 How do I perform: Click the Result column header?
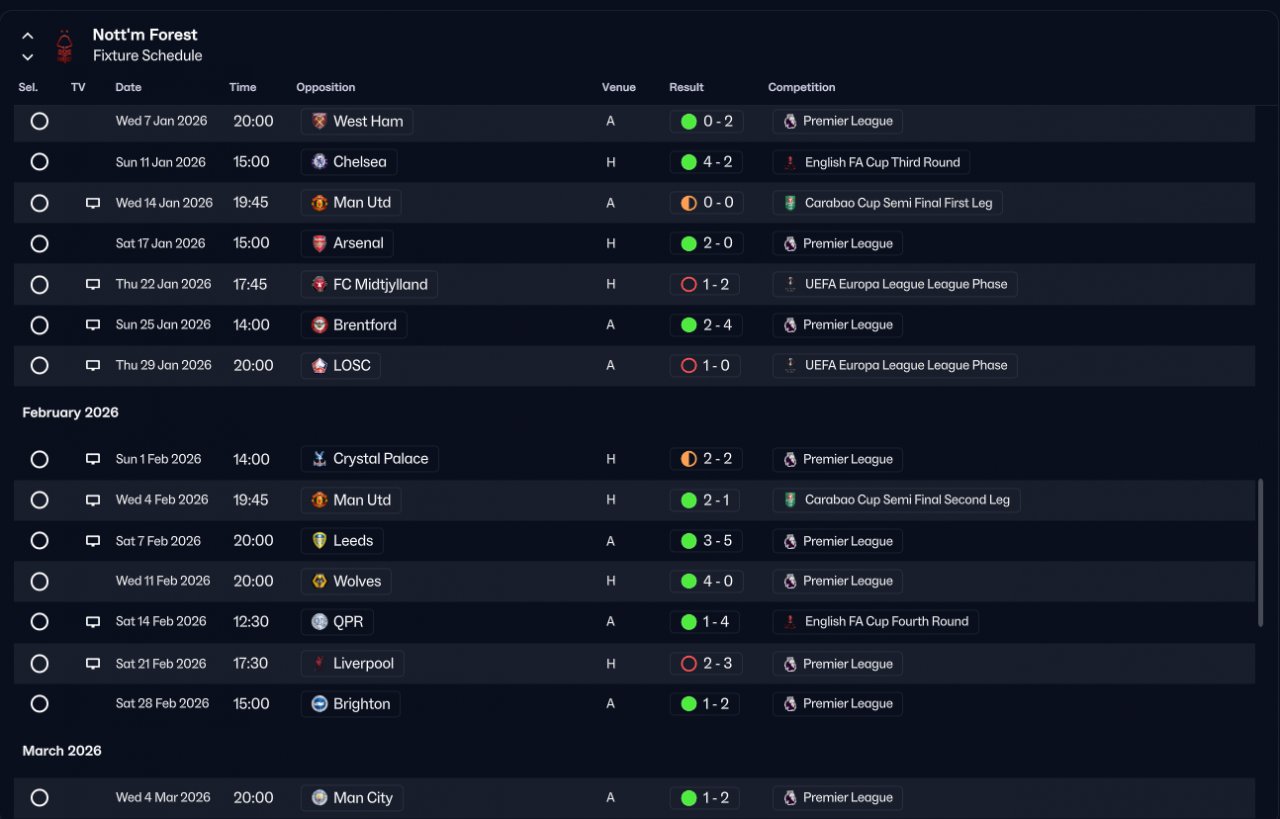point(686,88)
